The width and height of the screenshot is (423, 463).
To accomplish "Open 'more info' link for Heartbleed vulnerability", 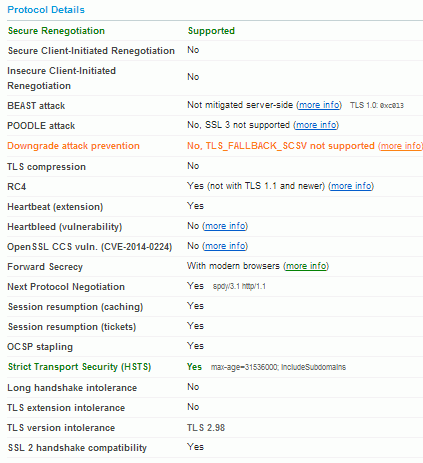I will (x=225, y=226).
